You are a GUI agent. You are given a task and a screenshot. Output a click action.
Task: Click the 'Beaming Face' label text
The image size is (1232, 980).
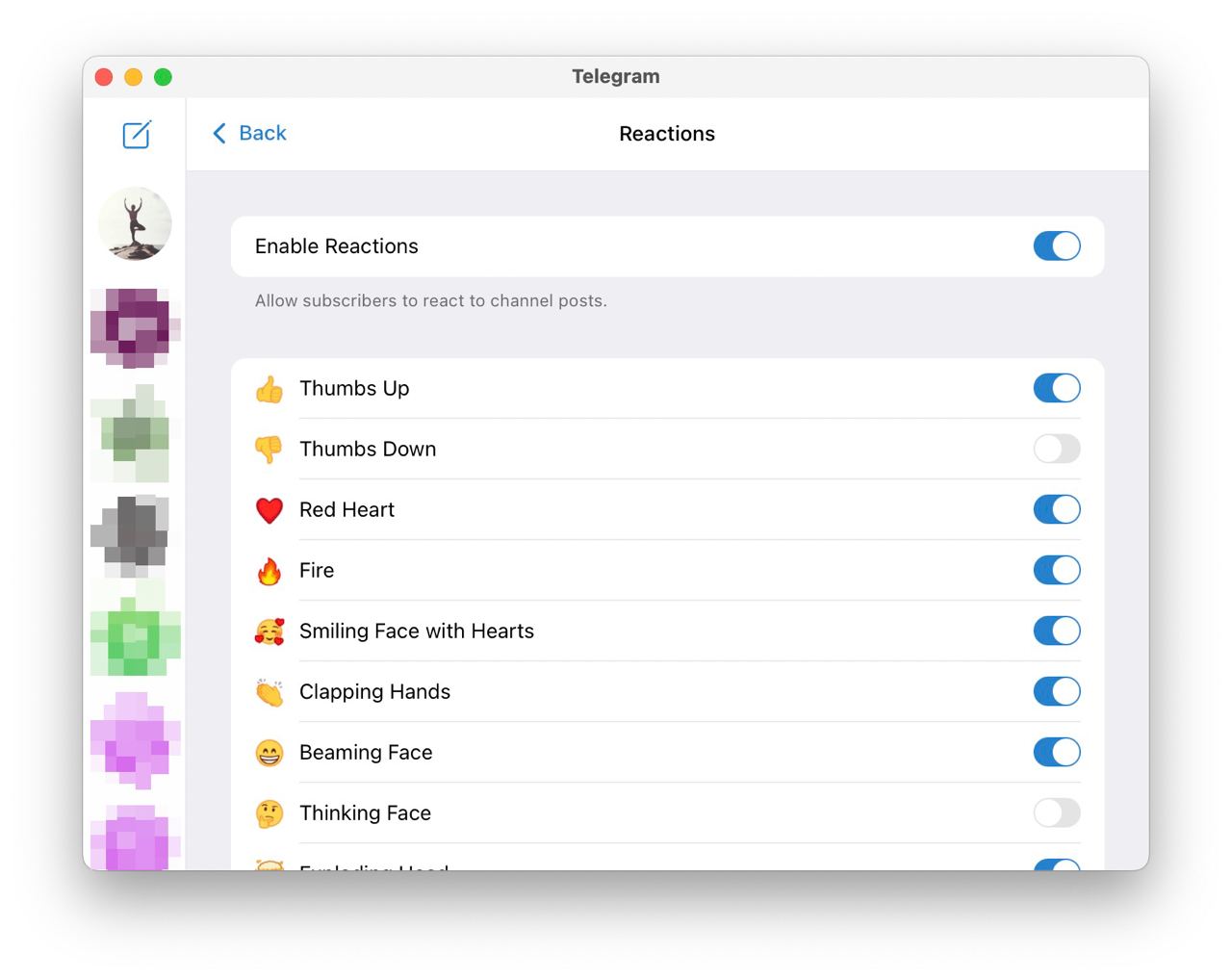click(x=366, y=753)
